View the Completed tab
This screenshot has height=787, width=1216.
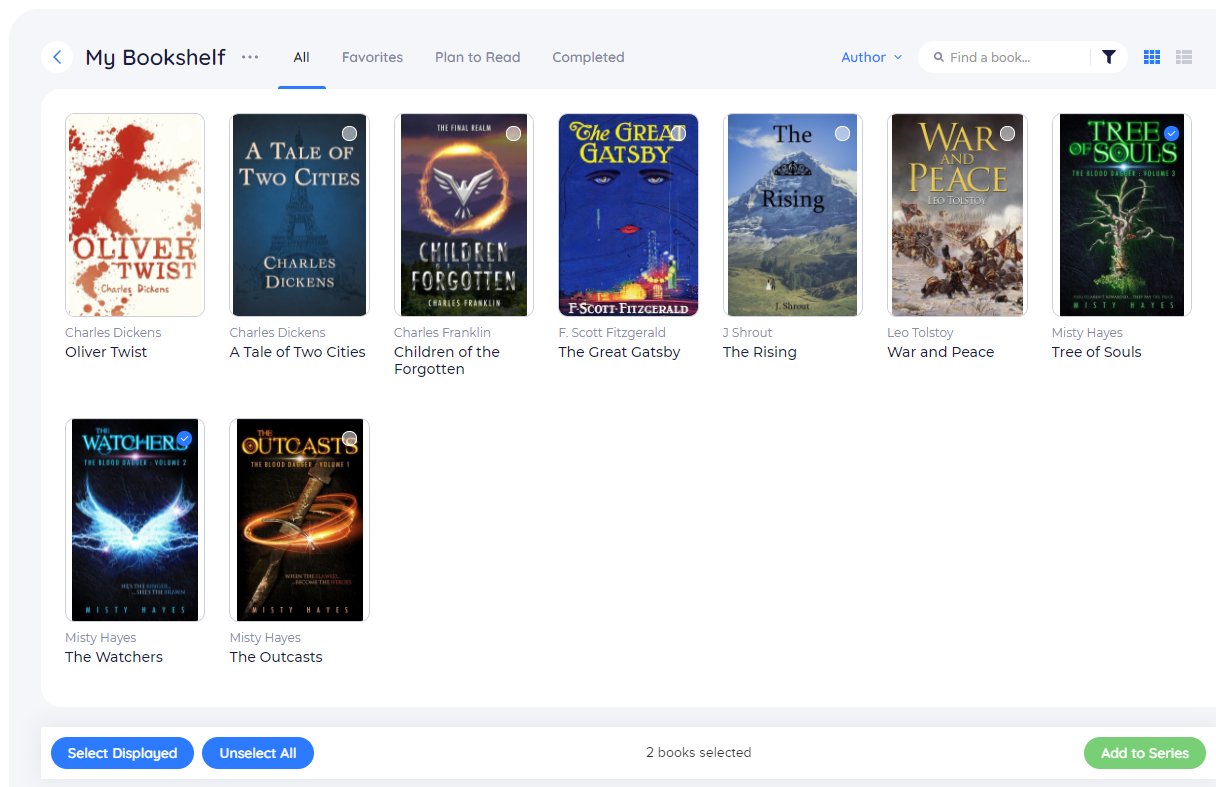pos(588,57)
